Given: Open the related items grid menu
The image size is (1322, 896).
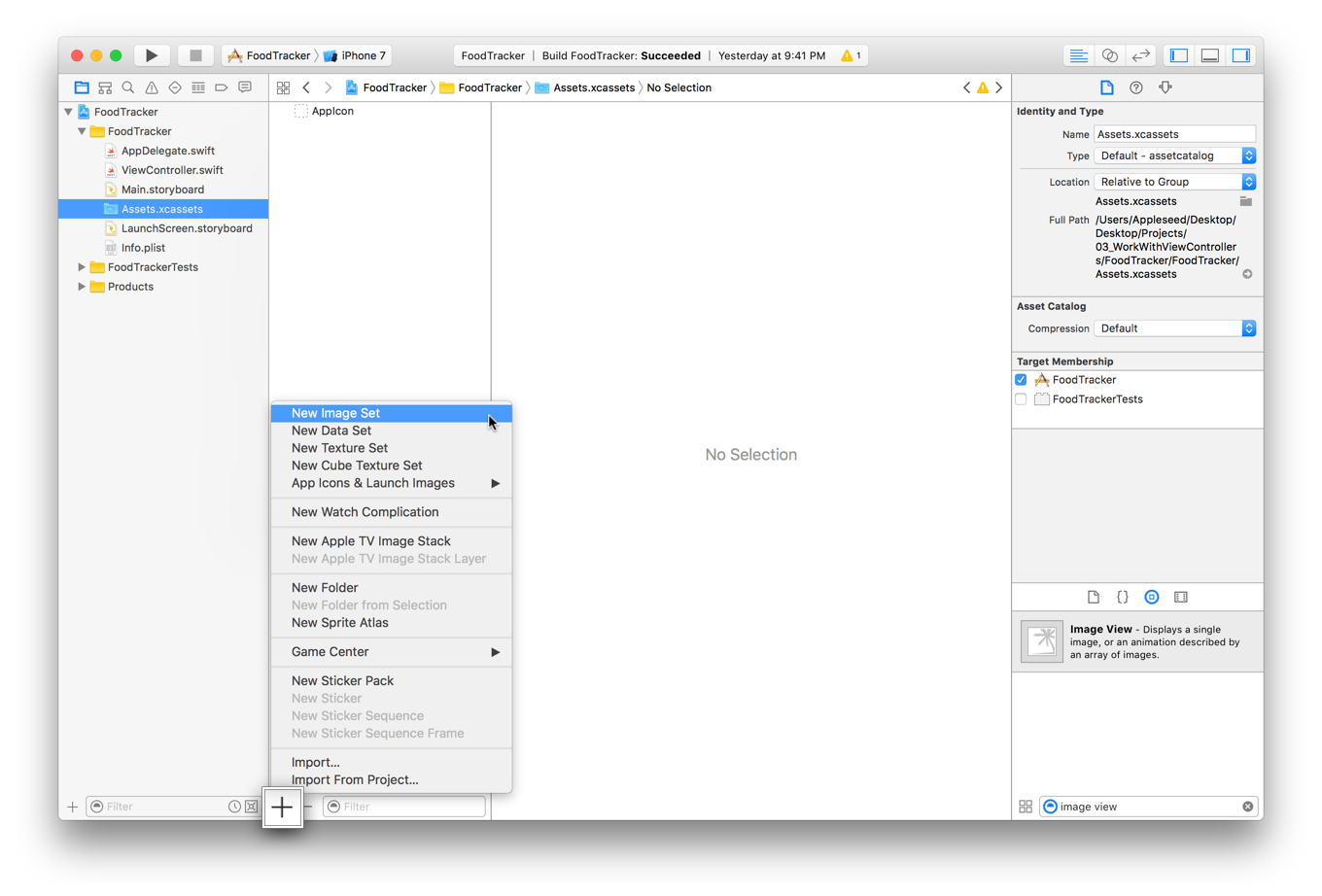Looking at the screenshot, I should tap(283, 87).
